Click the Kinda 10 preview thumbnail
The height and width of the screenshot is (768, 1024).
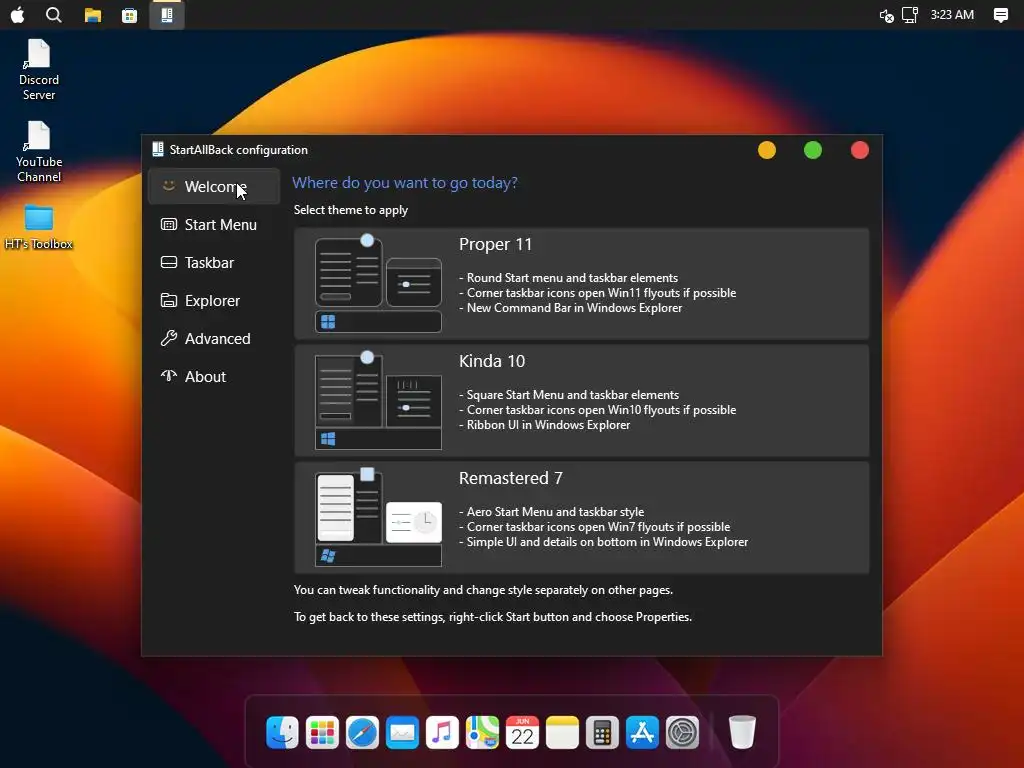click(378, 400)
